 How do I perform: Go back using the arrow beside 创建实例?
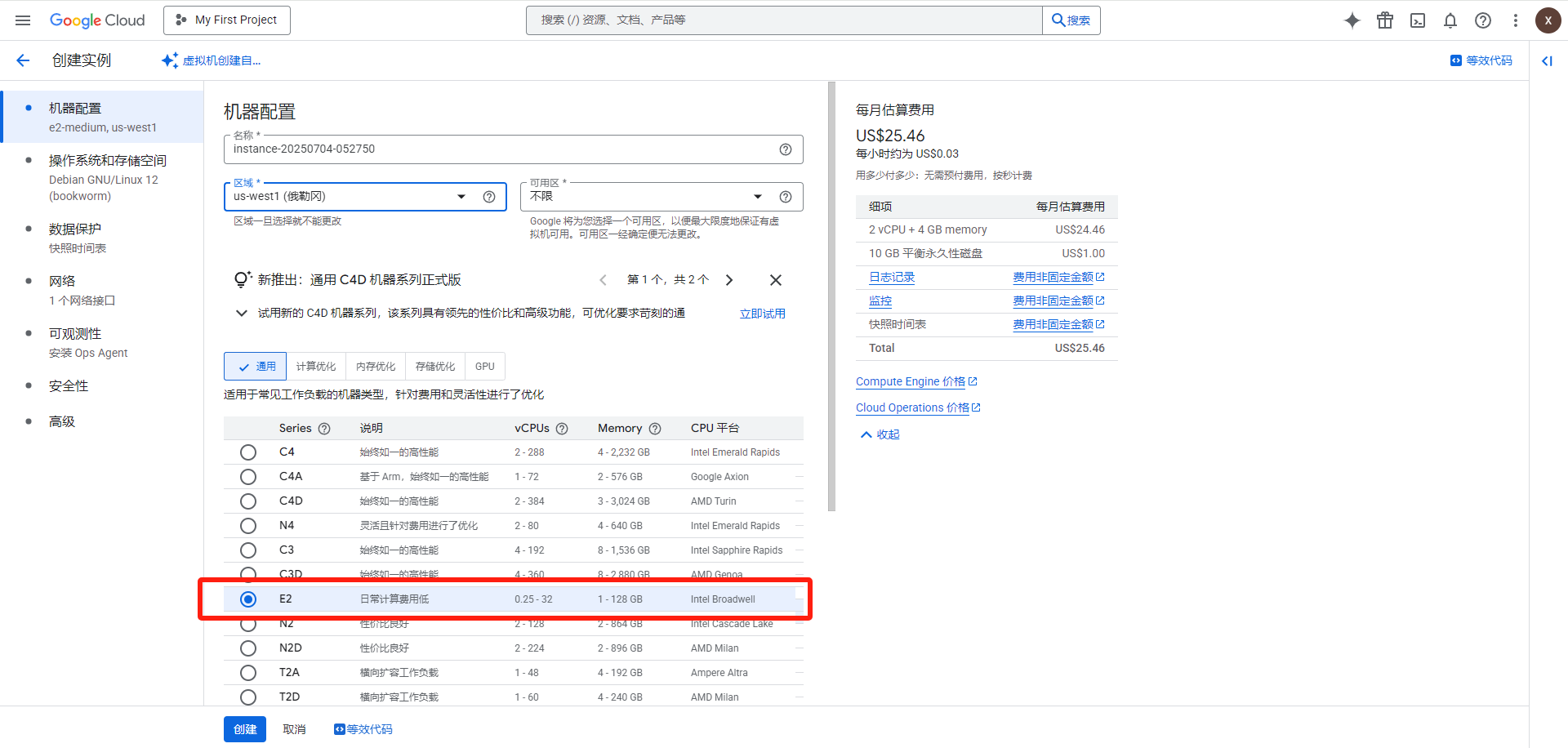(23, 60)
